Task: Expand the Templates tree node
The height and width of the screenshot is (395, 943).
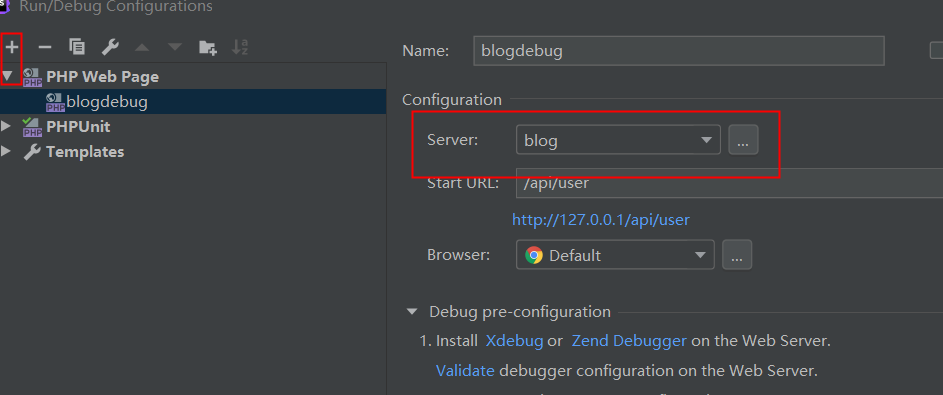Action: [x=6, y=152]
